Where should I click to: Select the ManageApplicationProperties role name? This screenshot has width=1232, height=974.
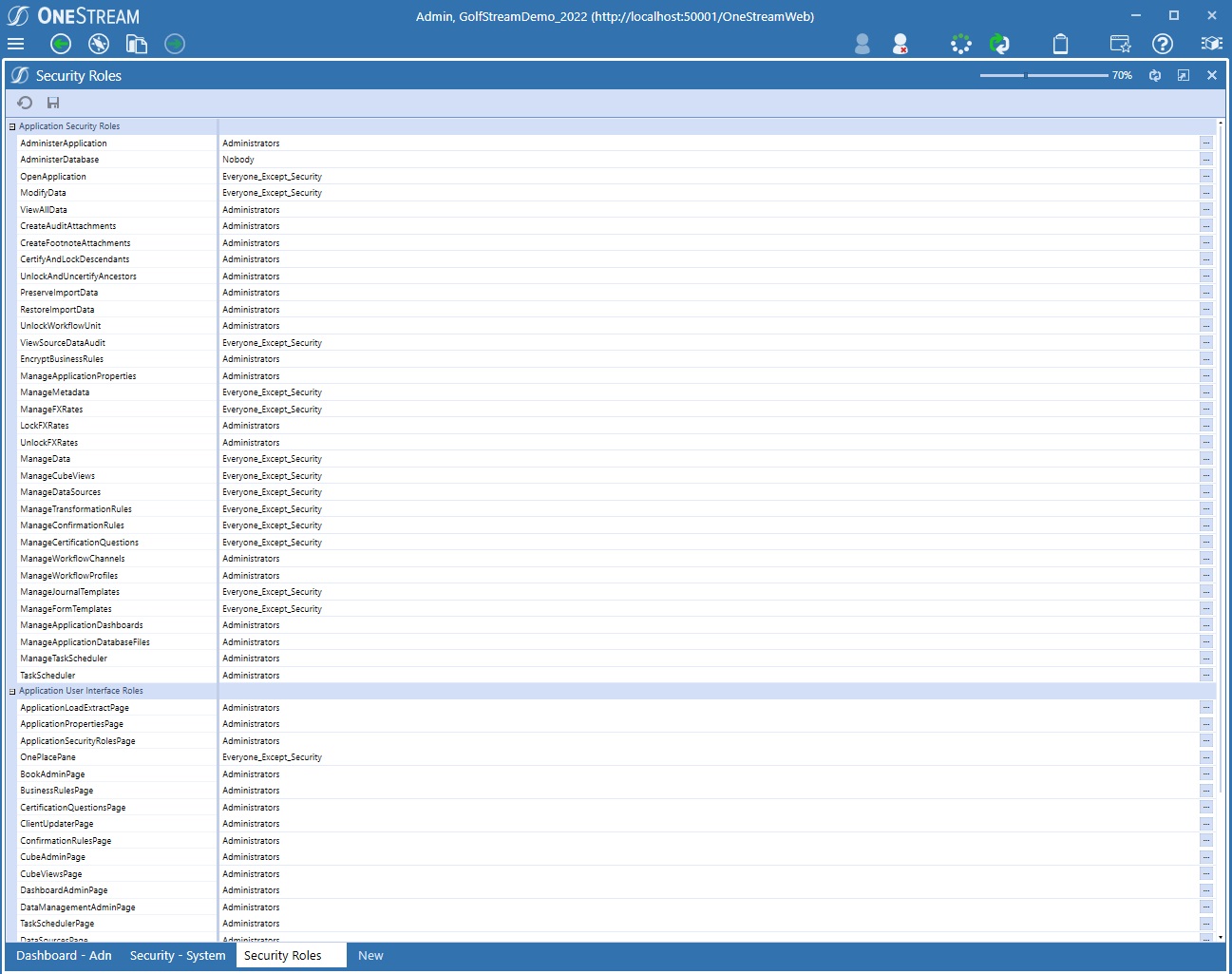(x=78, y=376)
